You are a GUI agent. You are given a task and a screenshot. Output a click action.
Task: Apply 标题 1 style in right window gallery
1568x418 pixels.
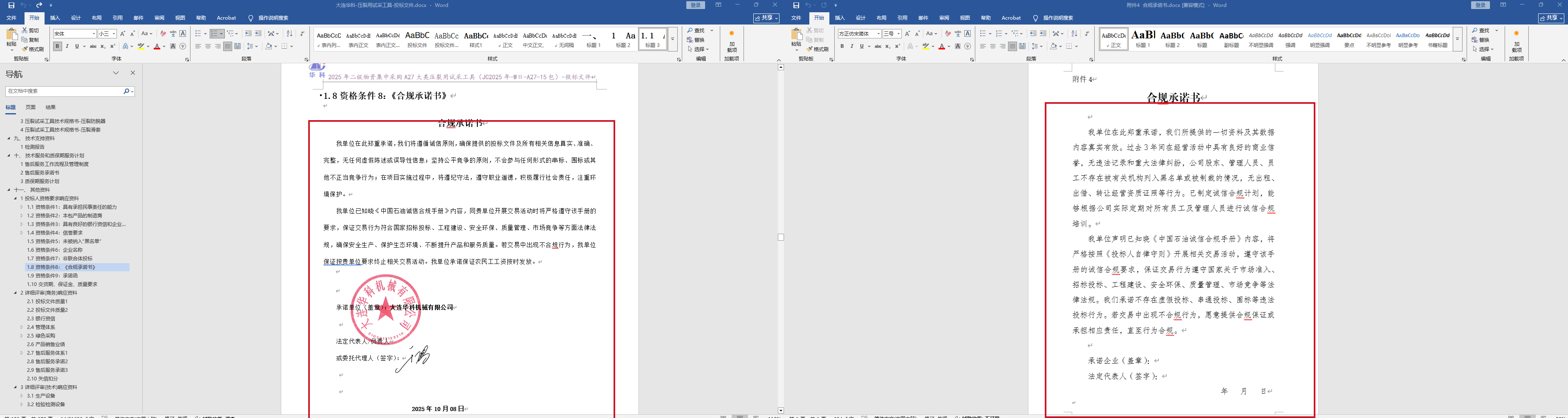point(1143,39)
